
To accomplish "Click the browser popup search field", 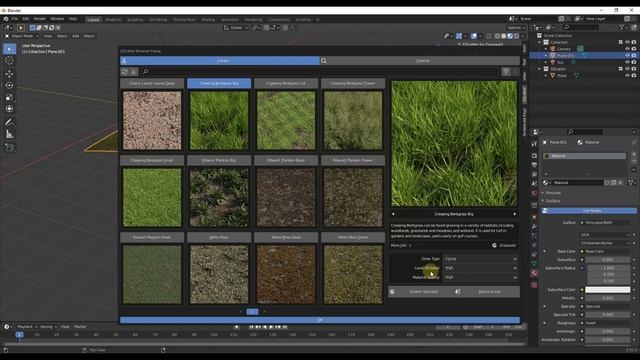I will [x=320, y=72].
